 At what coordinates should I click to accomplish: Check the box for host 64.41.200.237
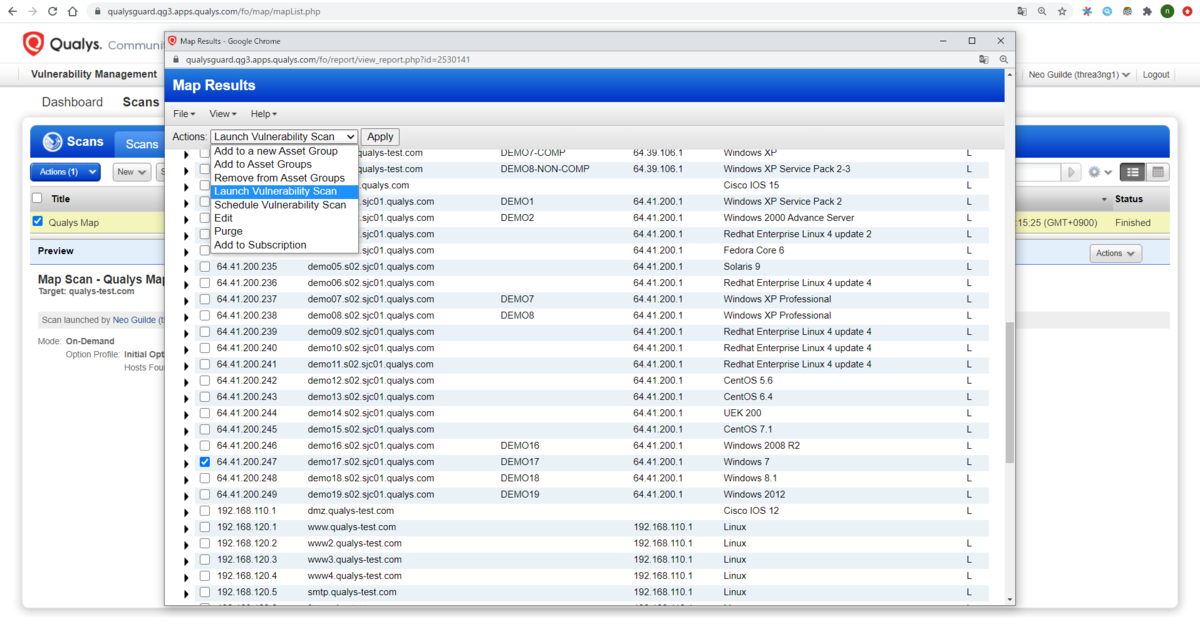(205, 299)
